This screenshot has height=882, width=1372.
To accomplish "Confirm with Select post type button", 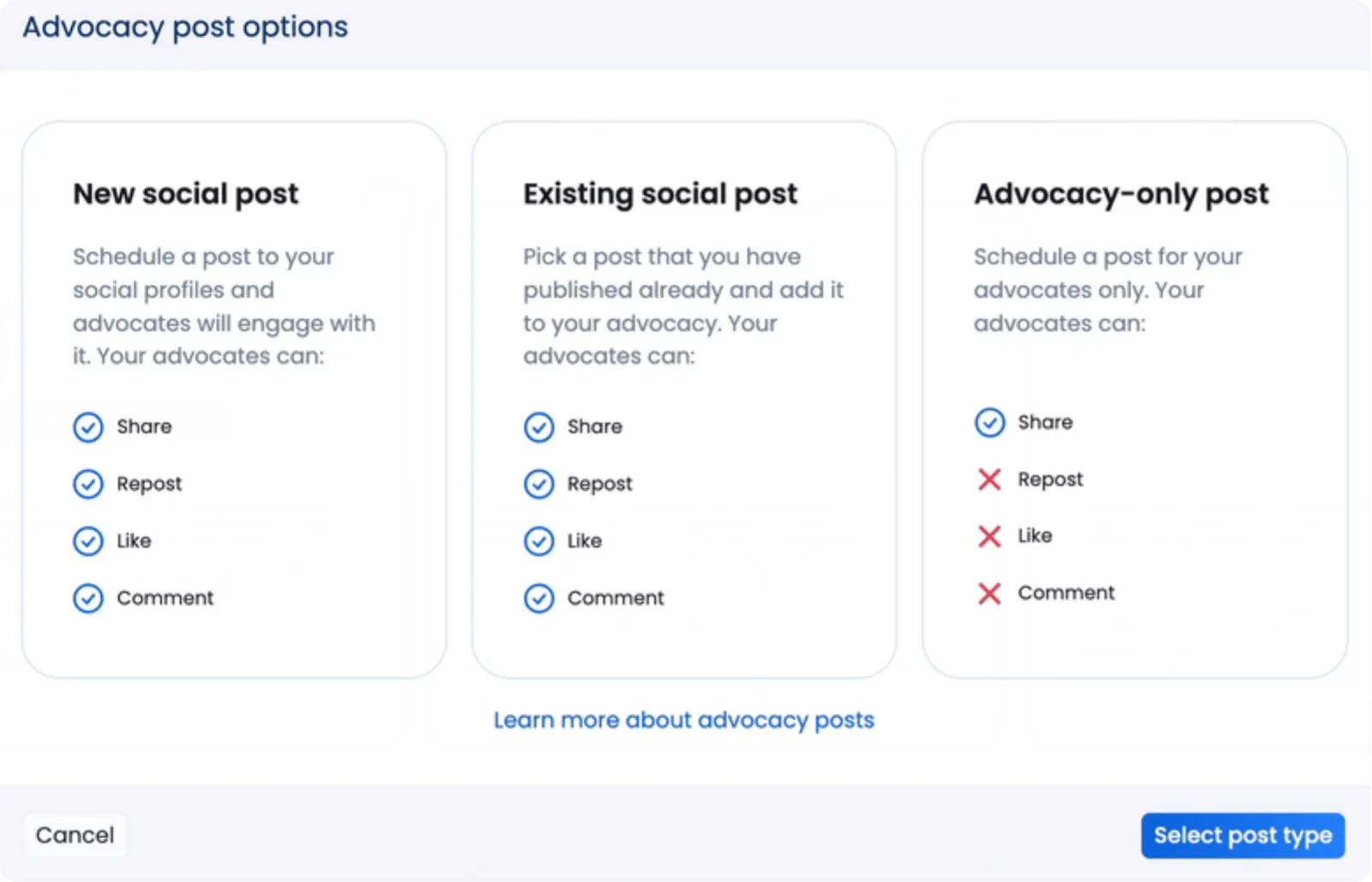I will (1243, 836).
